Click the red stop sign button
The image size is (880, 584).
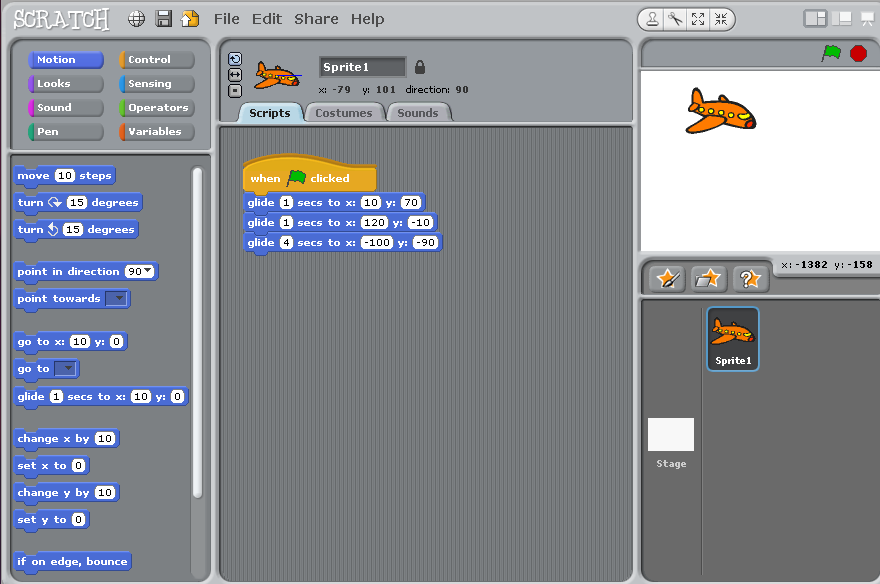point(858,53)
